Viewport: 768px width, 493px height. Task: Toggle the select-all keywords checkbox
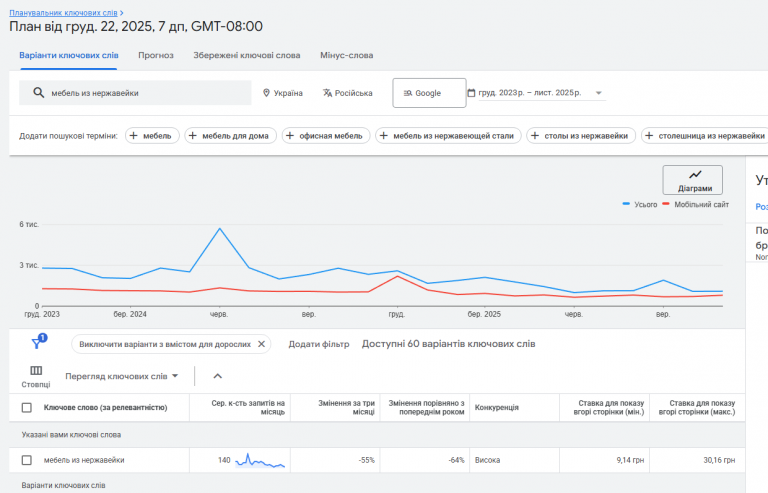coord(27,407)
